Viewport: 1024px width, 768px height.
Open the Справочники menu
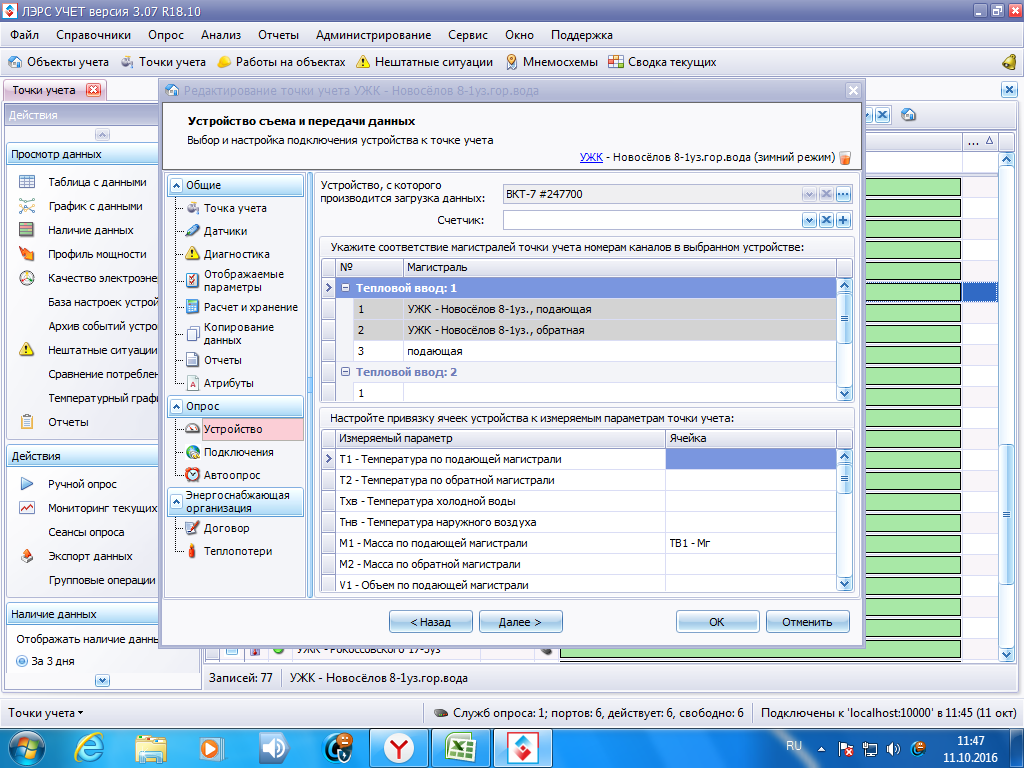click(x=93, y=35)
